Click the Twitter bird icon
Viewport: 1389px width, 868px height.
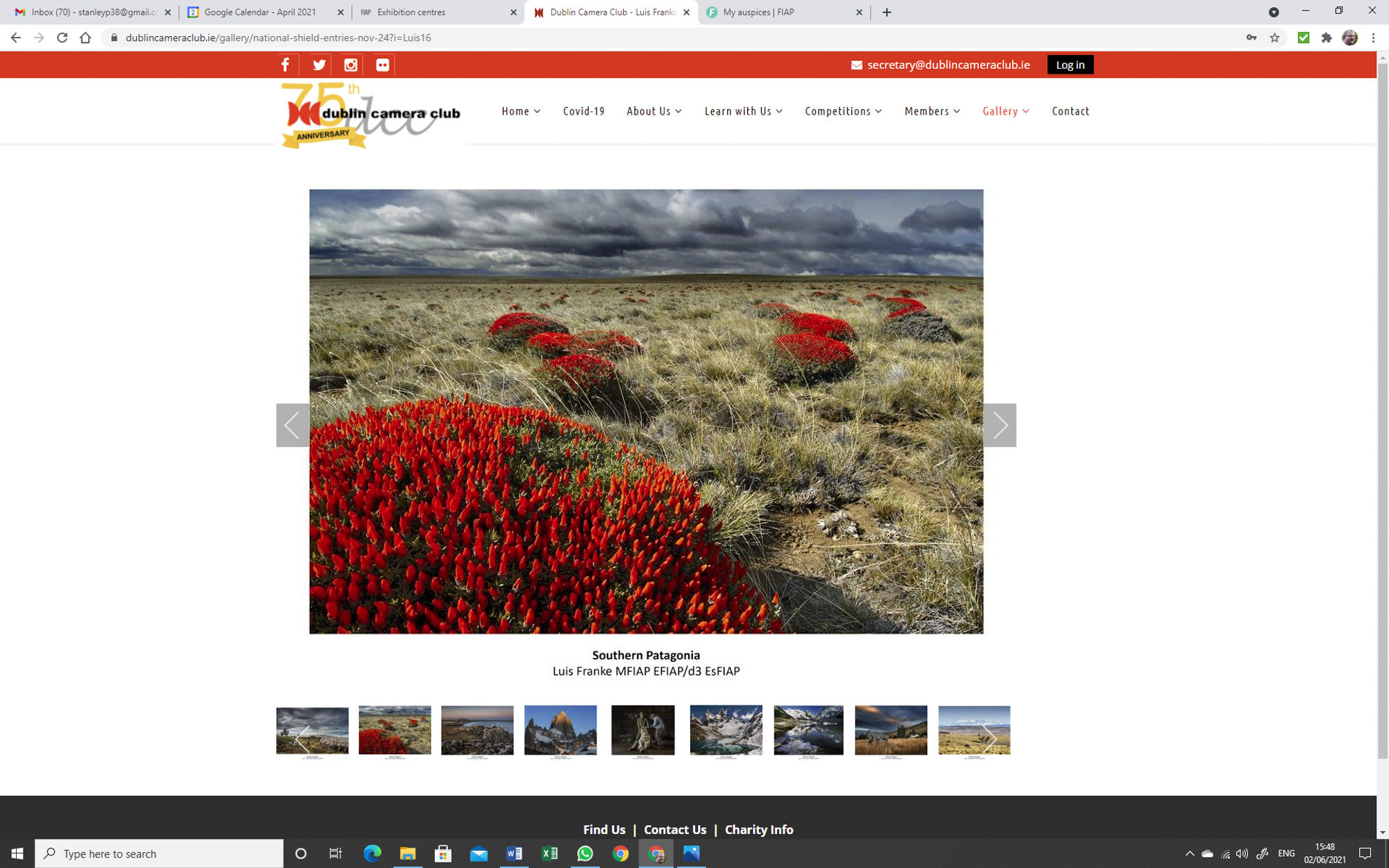[319, 65]
